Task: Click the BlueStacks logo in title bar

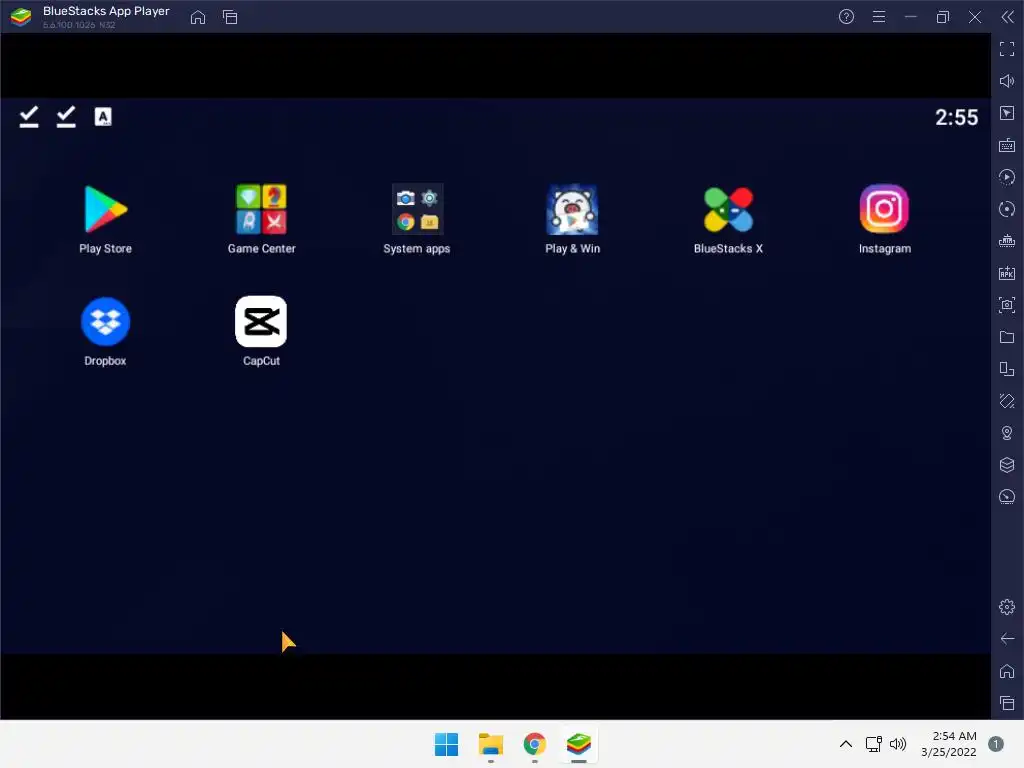Action: [21, 17]
